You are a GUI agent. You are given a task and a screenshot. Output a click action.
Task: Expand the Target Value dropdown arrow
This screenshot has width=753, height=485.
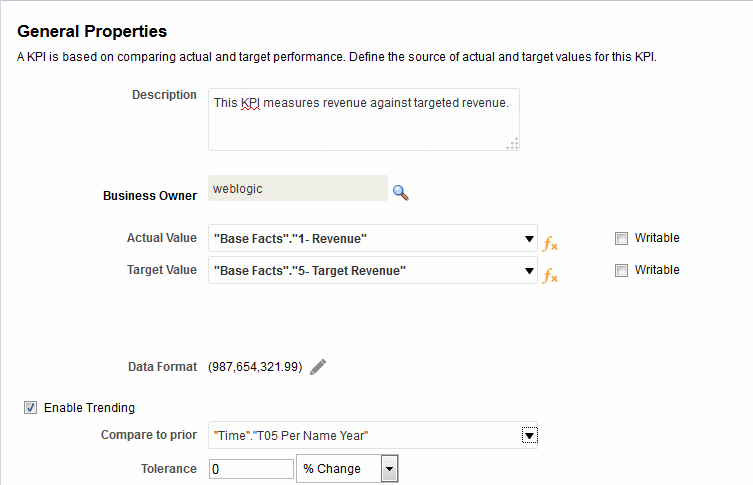pyautogui.click(x=529, y=271)
